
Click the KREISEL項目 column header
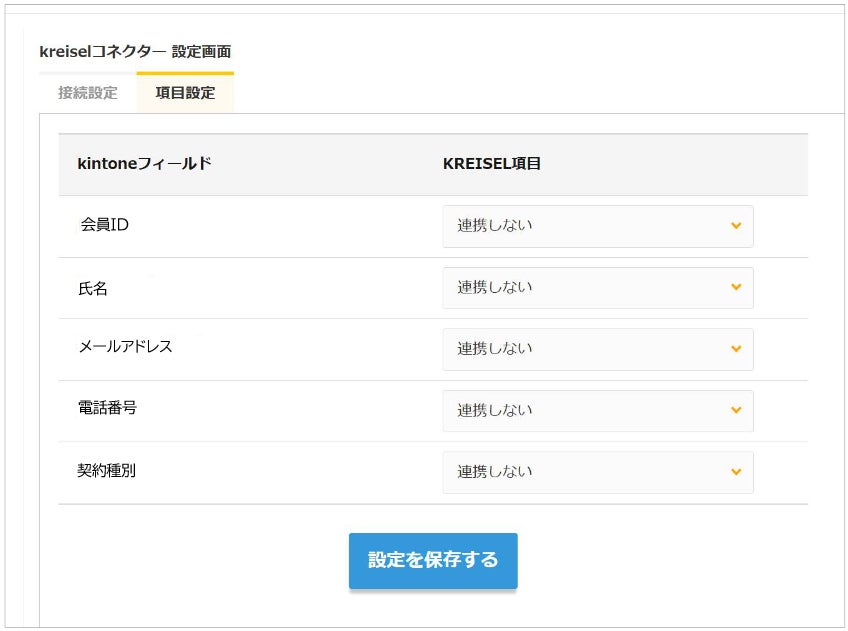tap(492, 163)
